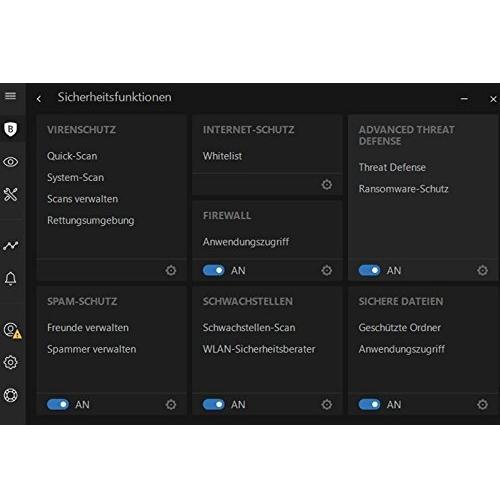Open Virenschutz settings gear
This screenshot has width=500, height=500.
pyautogui.click(x=171, y=270)
